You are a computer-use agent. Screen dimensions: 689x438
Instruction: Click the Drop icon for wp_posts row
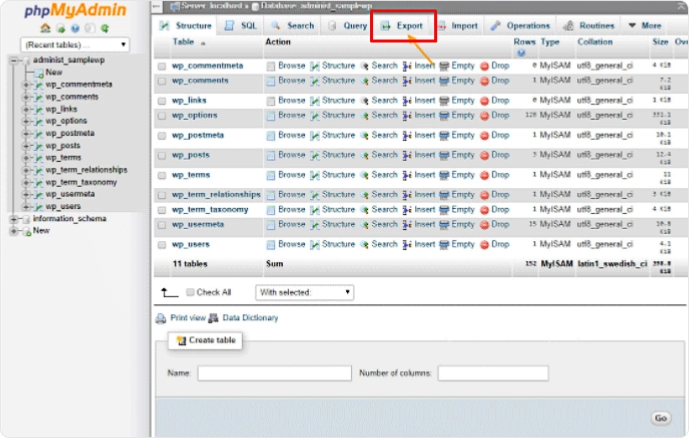coord(484,155)
